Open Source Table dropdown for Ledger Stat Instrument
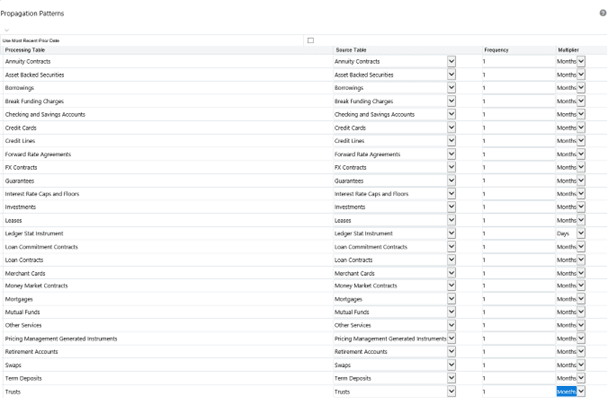 point(451,233)
